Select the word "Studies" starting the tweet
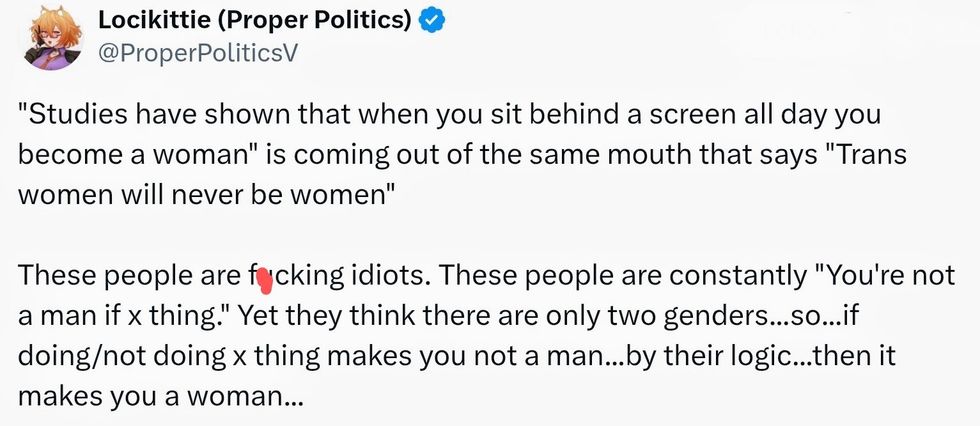The image size is (980, 426). (x=69, y=115)
